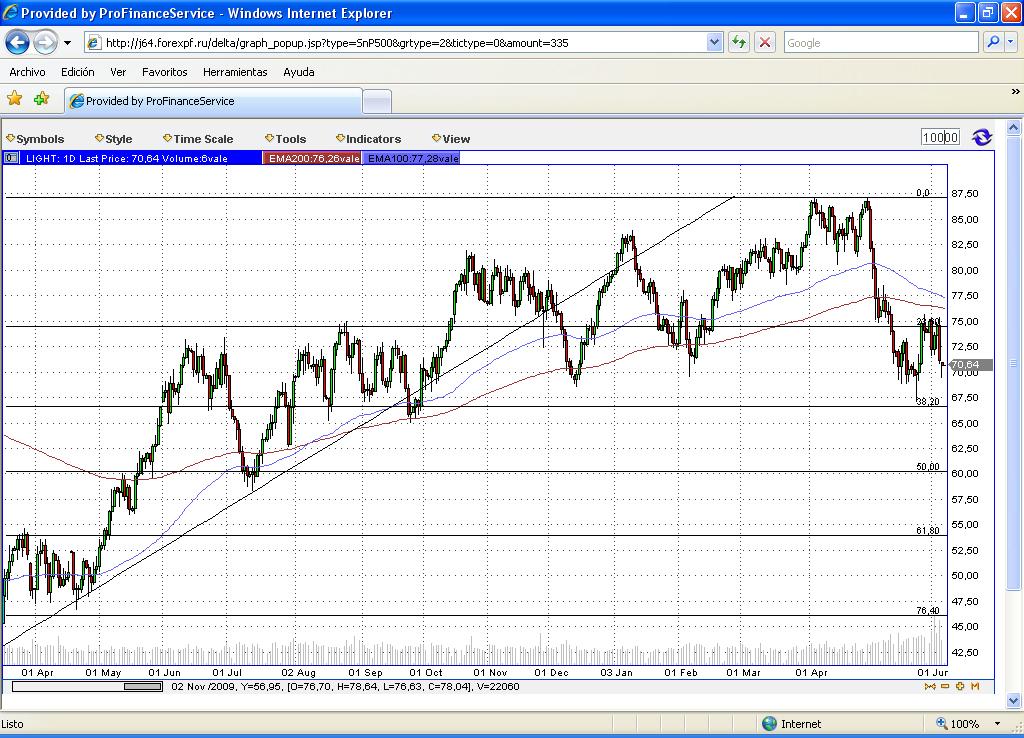
Task: Open the Tools chart menu
Action: (285, 138)
